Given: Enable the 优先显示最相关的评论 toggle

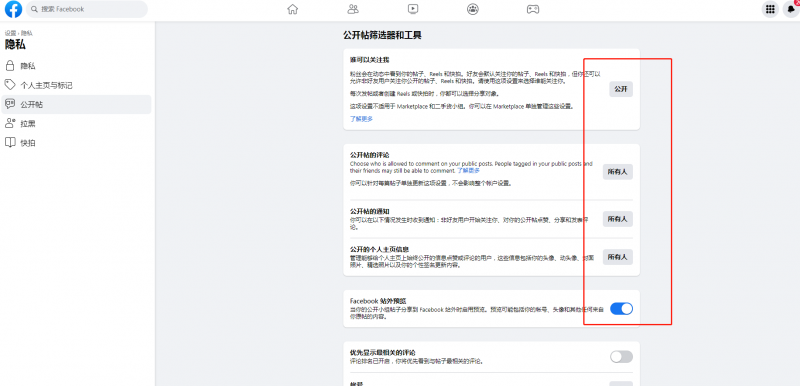Looking at the screenshot, I should tap(621, 357).
